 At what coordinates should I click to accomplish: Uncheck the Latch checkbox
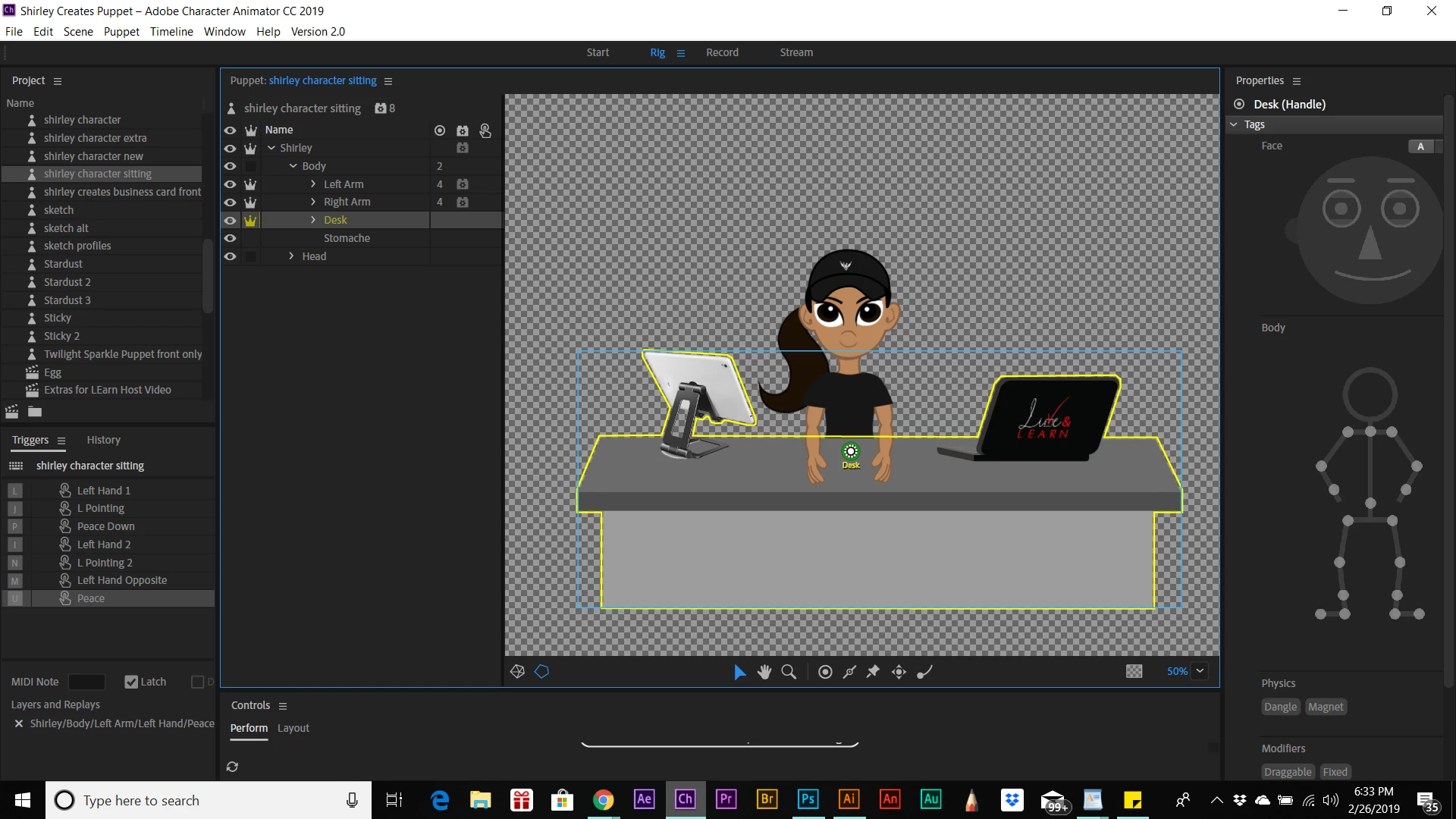tap(131, 682)
